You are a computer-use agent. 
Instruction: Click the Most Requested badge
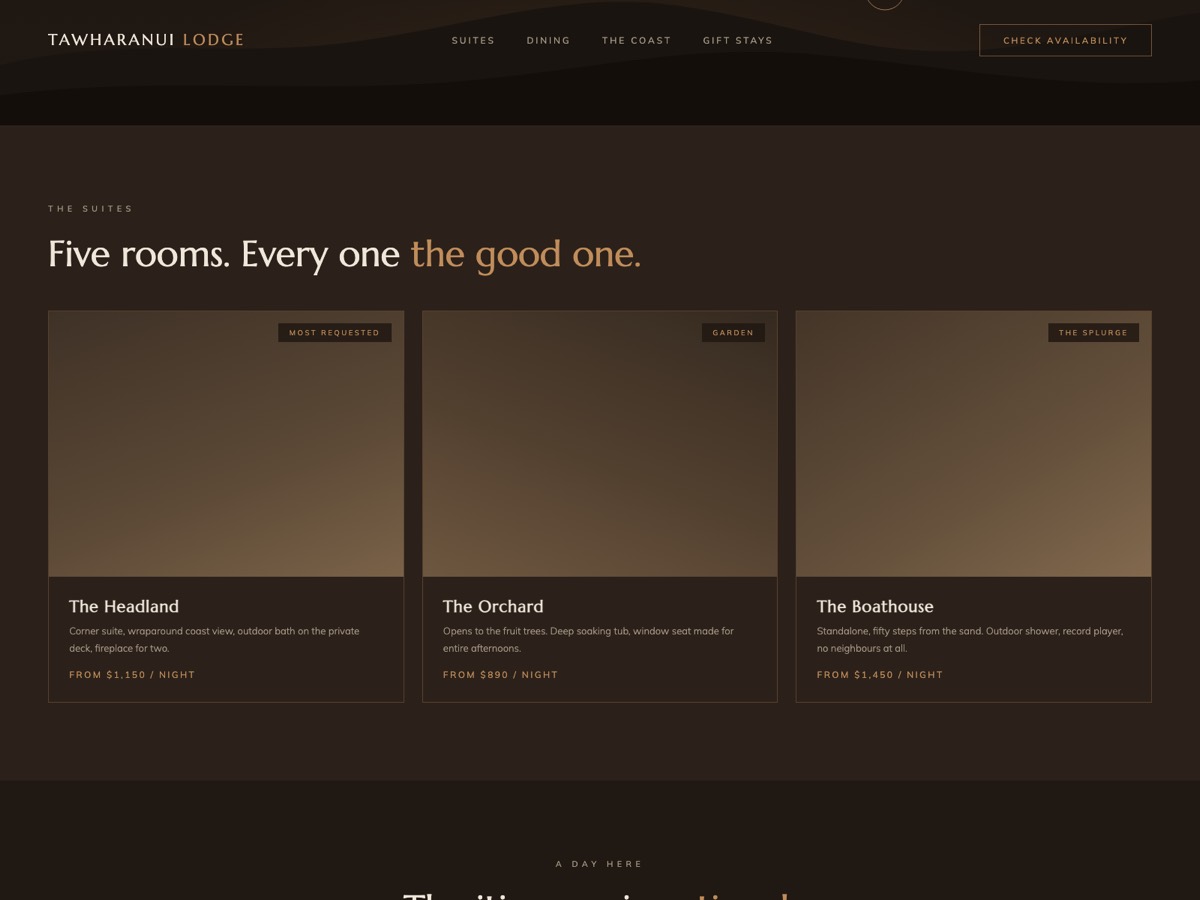[x=334, y=333]
